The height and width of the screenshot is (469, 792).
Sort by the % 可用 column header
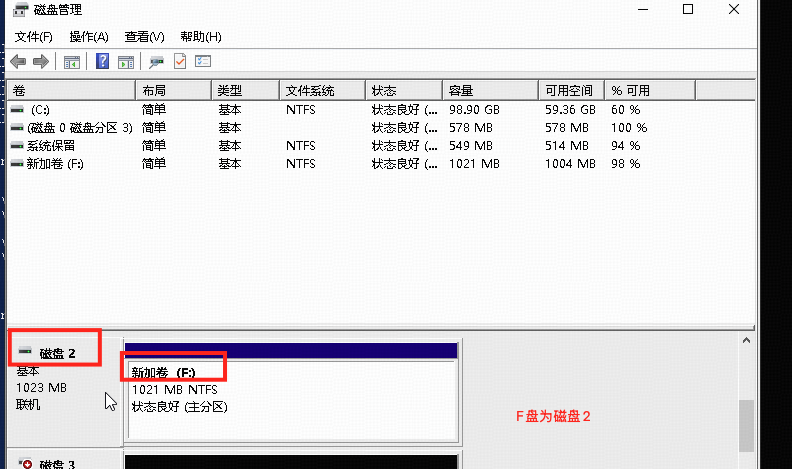[x=650, y=90]
